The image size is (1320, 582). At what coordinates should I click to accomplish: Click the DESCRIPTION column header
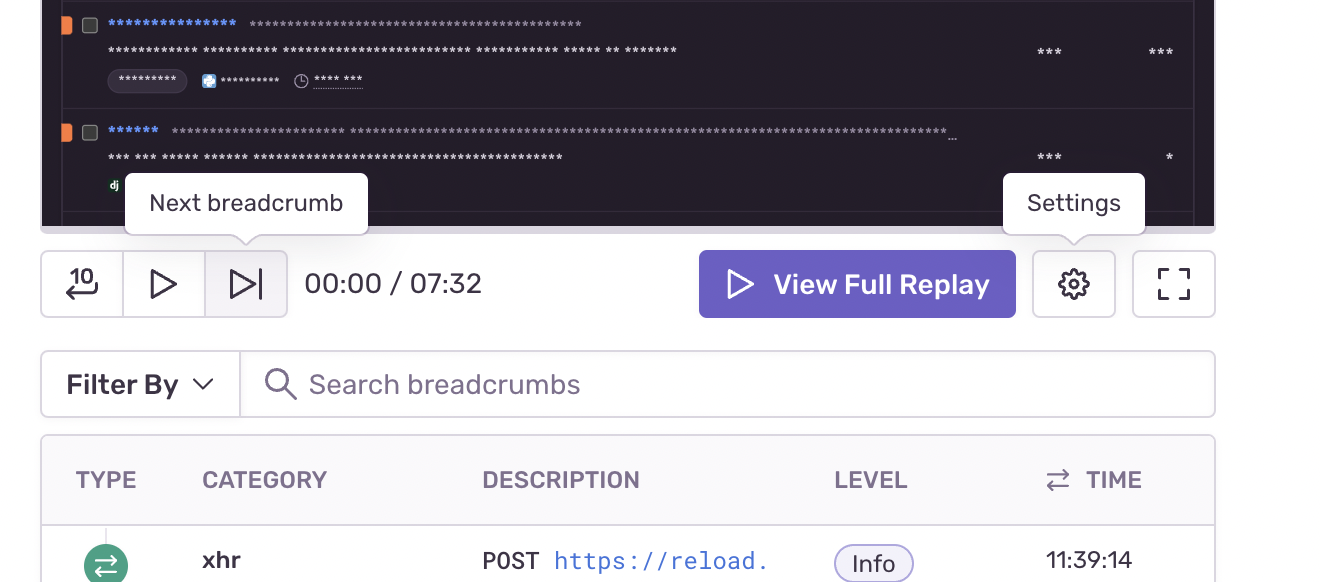click(x=561, y=480)
